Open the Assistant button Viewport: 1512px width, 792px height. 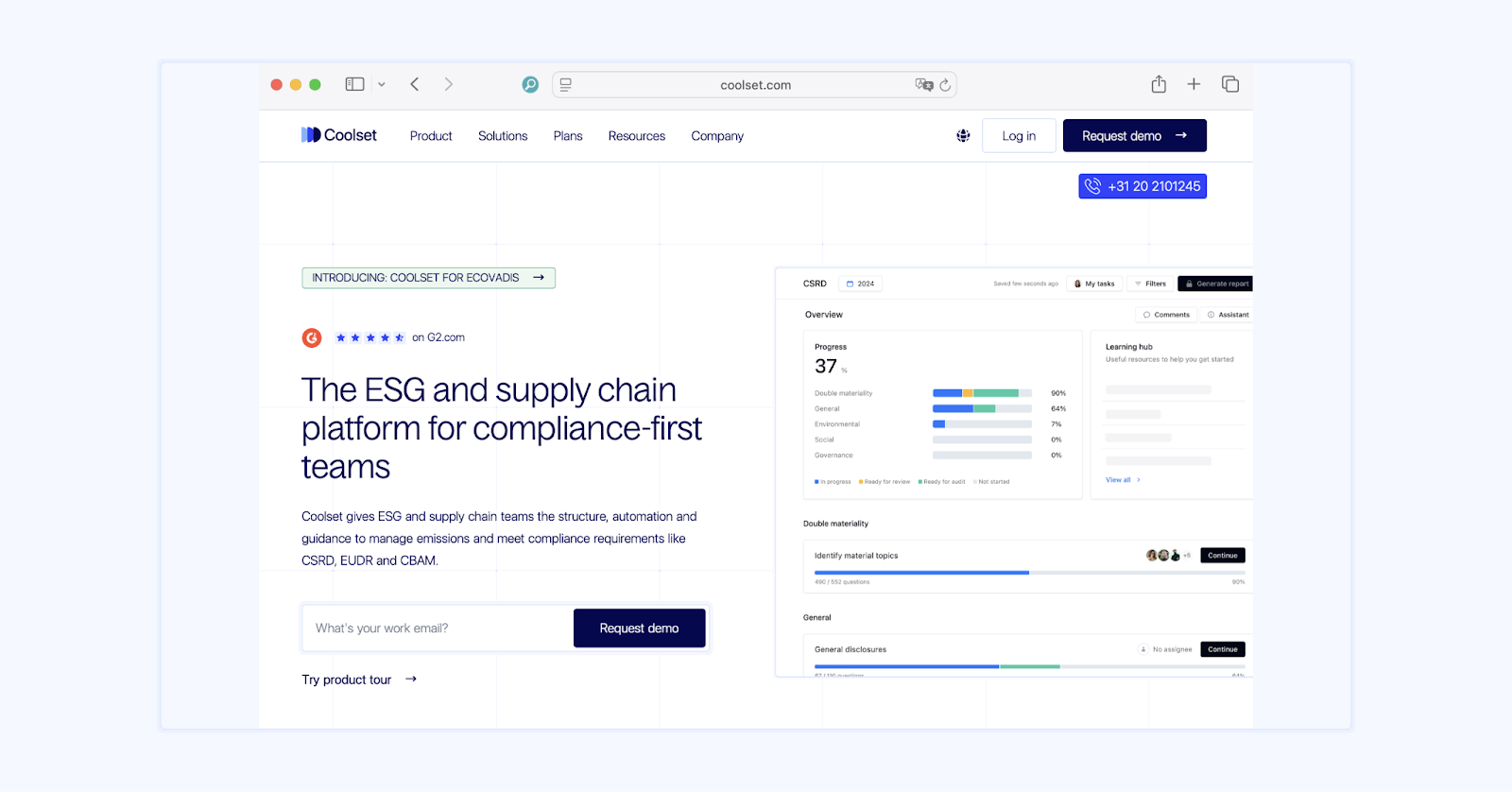click(1228, 315)
